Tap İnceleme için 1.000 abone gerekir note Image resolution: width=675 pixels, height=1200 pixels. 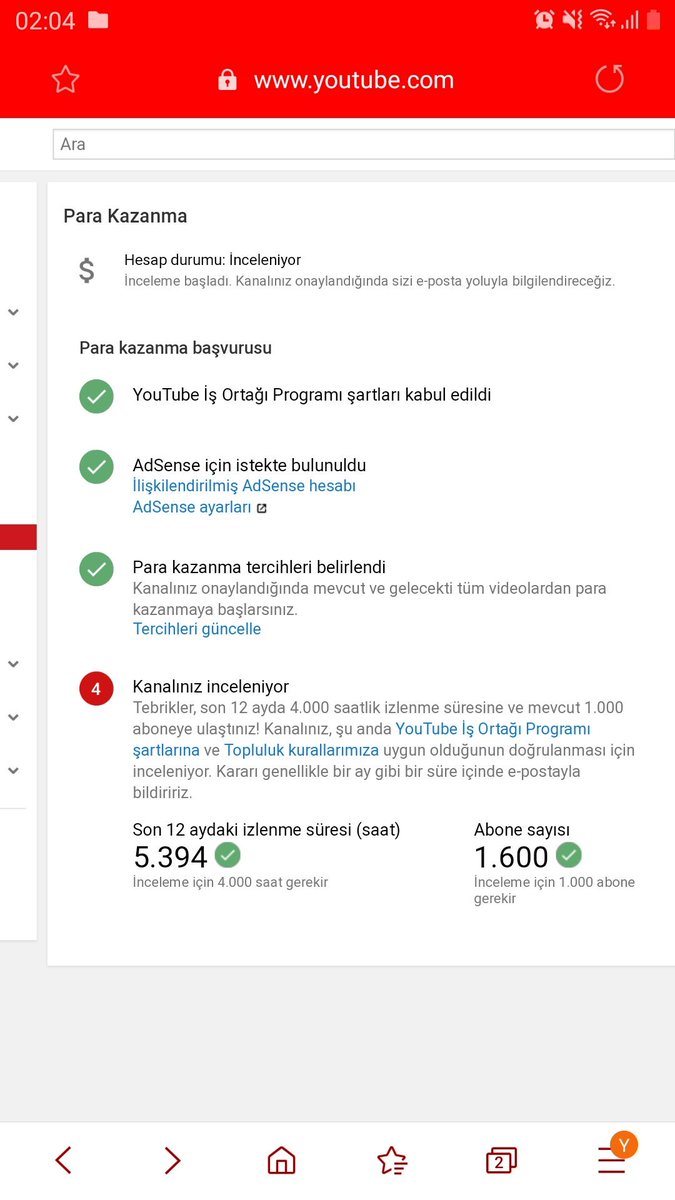coord(554,890)
